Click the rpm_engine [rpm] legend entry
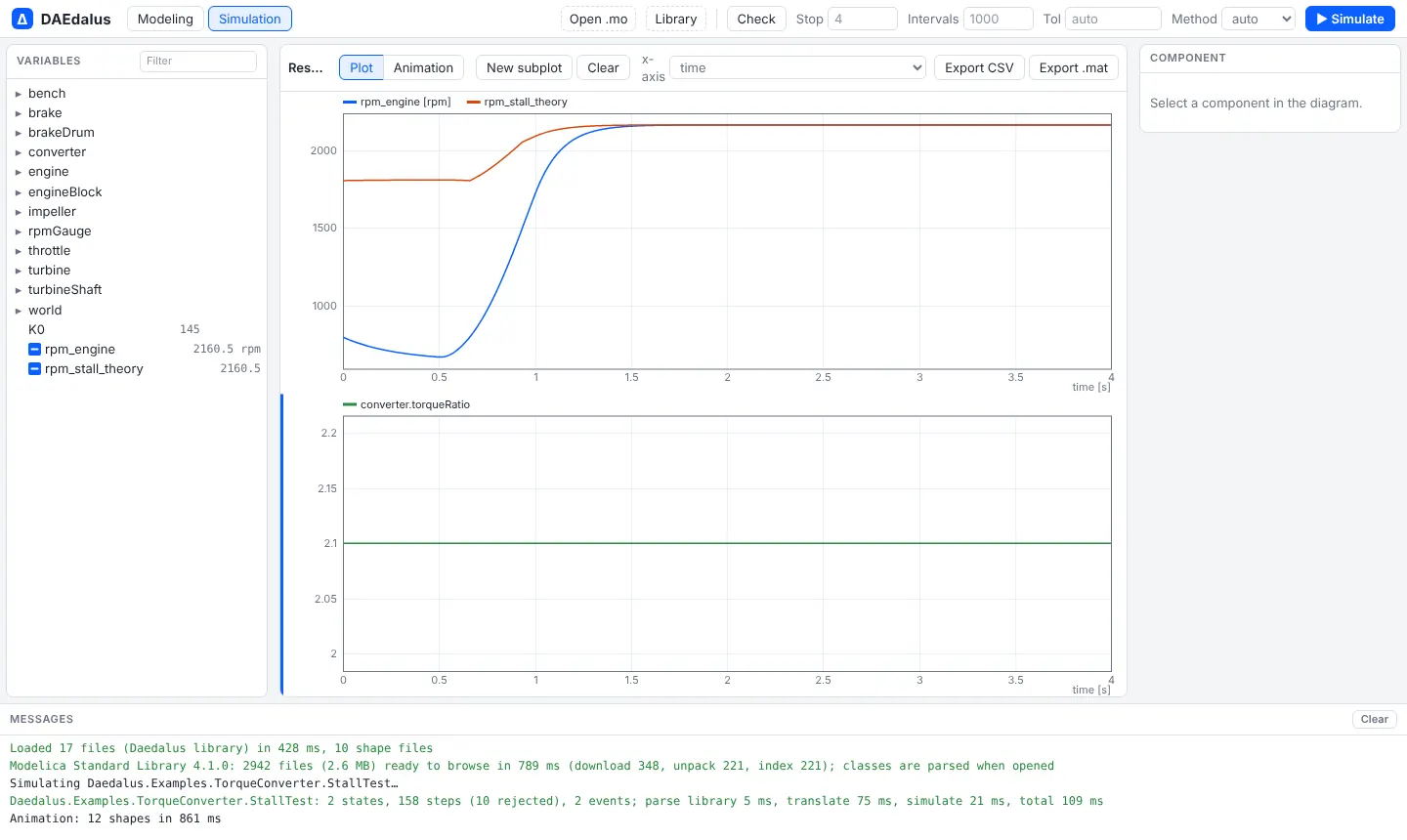The width and height of the screenshot is (1407, 840). tap(398, 102)
